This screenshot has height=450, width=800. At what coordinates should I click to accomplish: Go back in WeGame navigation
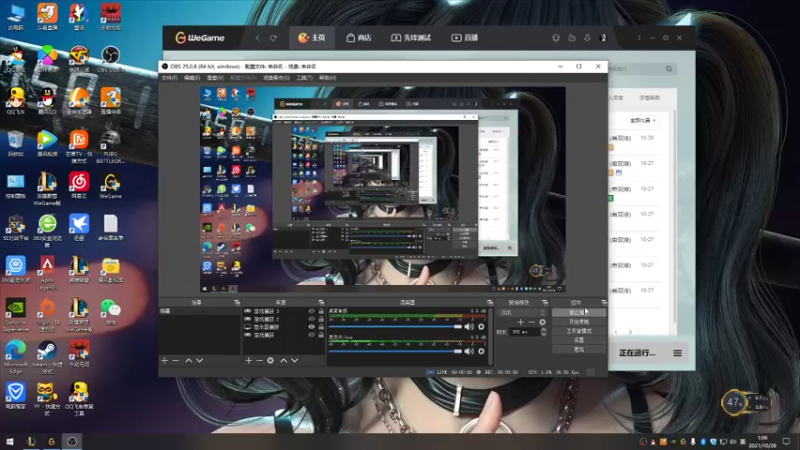tap(258, 38)
